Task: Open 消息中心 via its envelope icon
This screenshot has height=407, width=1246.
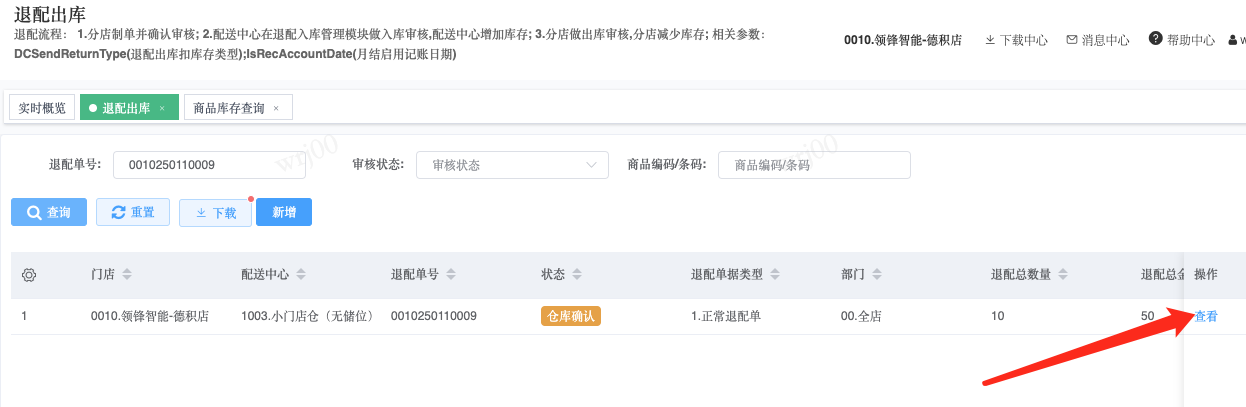Action: (x=1072, y=41)
